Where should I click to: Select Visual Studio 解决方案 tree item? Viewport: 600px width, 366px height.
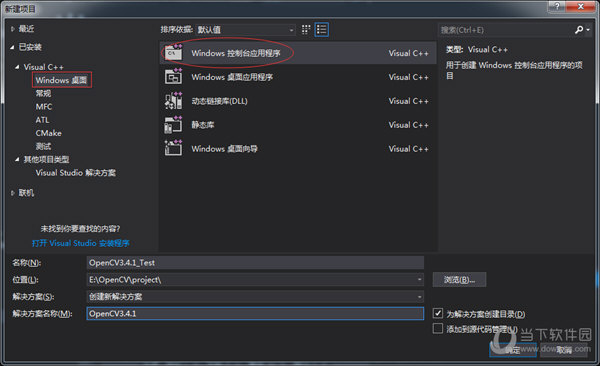pos(75,173)
